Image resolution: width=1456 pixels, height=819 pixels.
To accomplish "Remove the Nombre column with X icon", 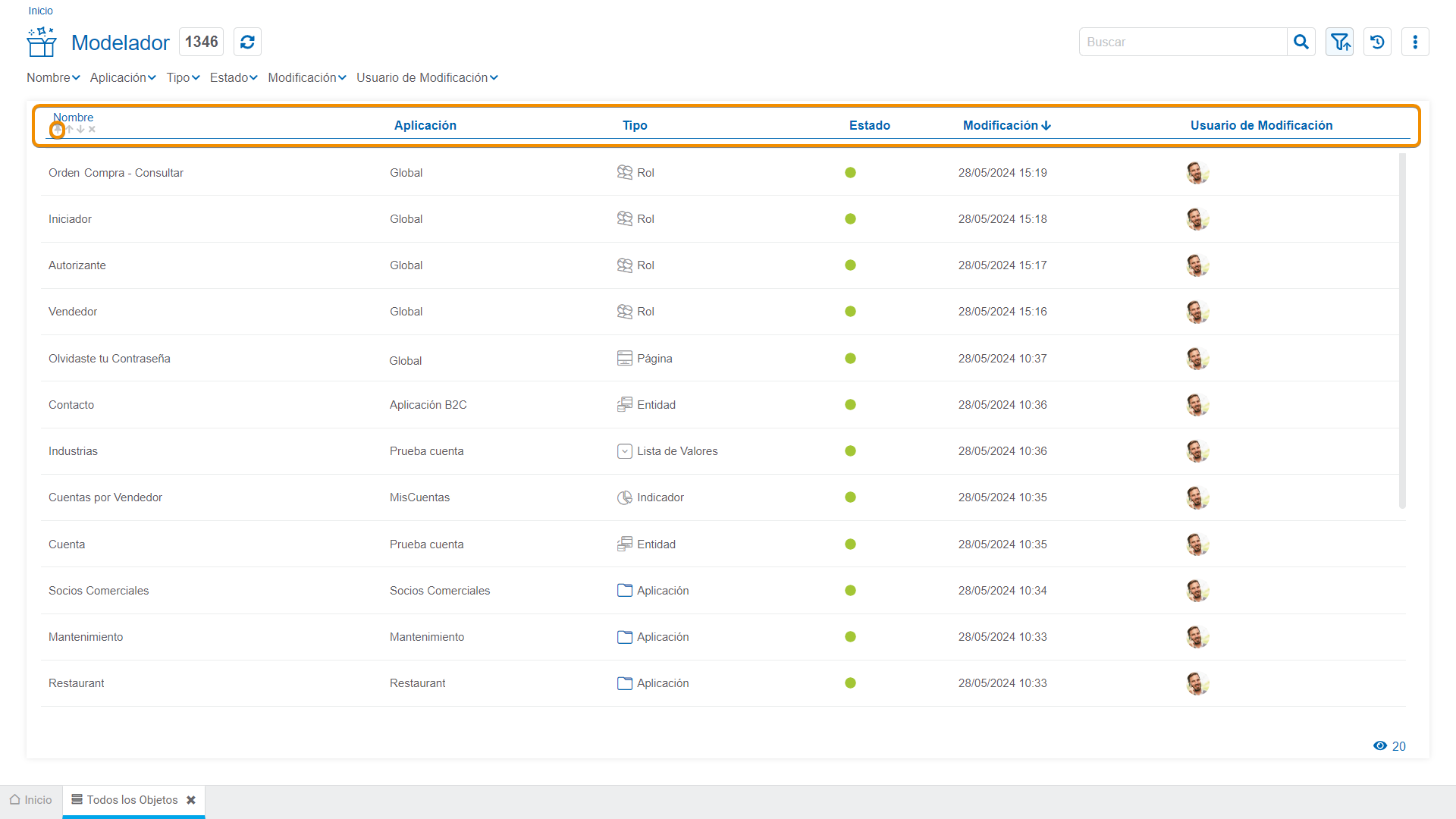I will (x=92, y=130).
